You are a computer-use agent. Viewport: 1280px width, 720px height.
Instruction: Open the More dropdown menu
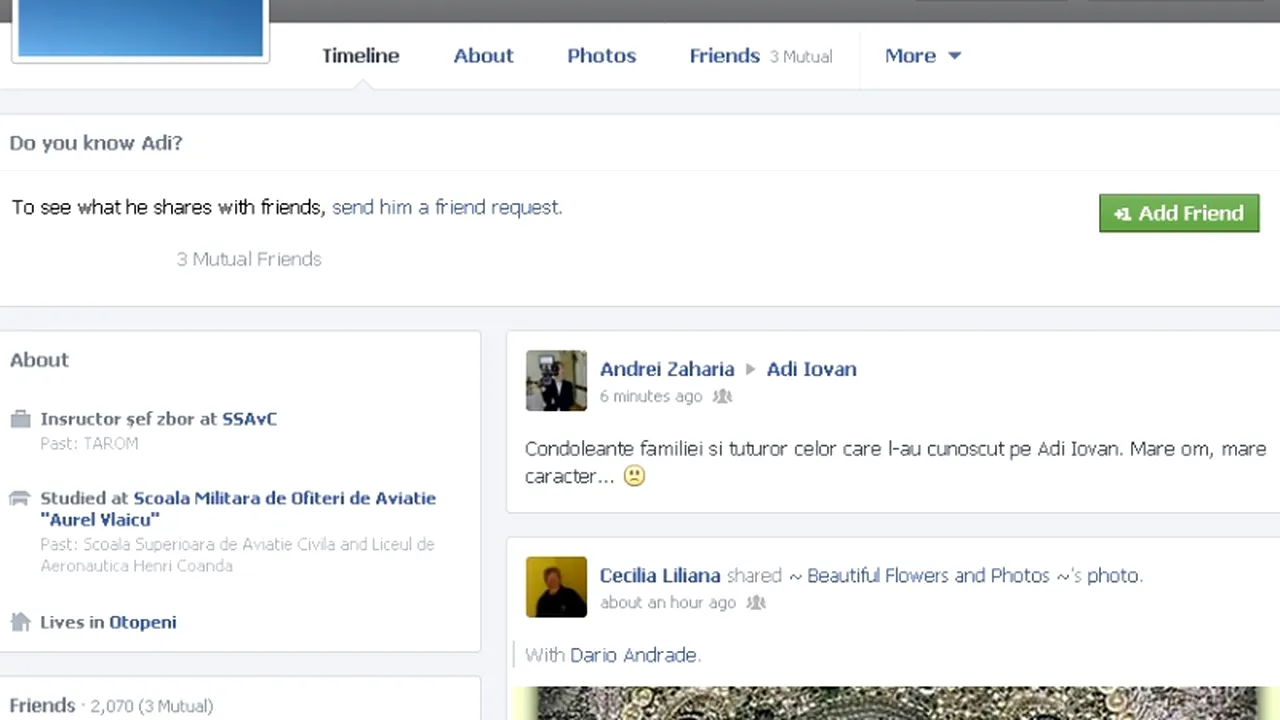pyautogui.click(x=922, y=56)
